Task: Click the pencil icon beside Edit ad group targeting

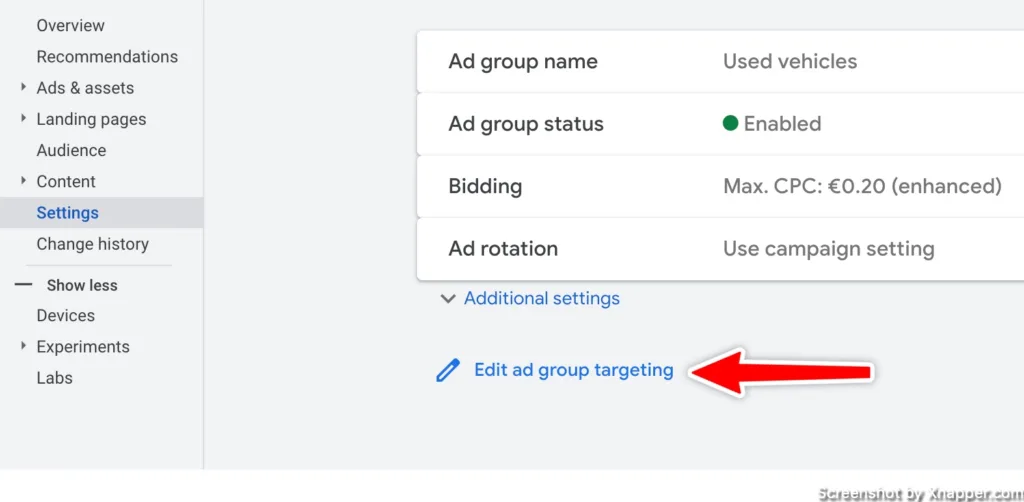Action: click(x=448, y=371)
